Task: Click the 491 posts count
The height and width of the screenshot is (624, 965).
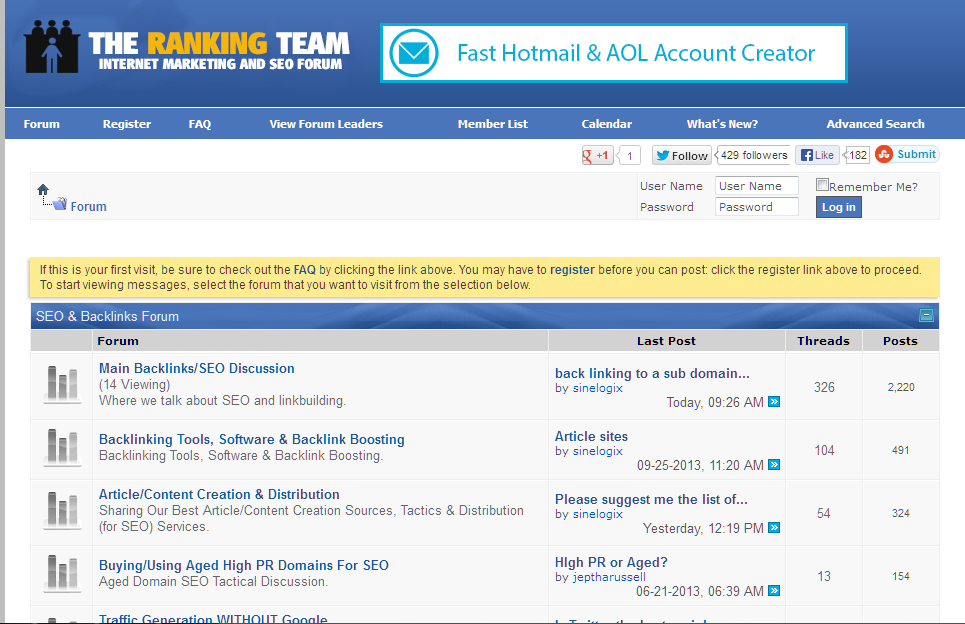Action: click(x=900, y=450)
